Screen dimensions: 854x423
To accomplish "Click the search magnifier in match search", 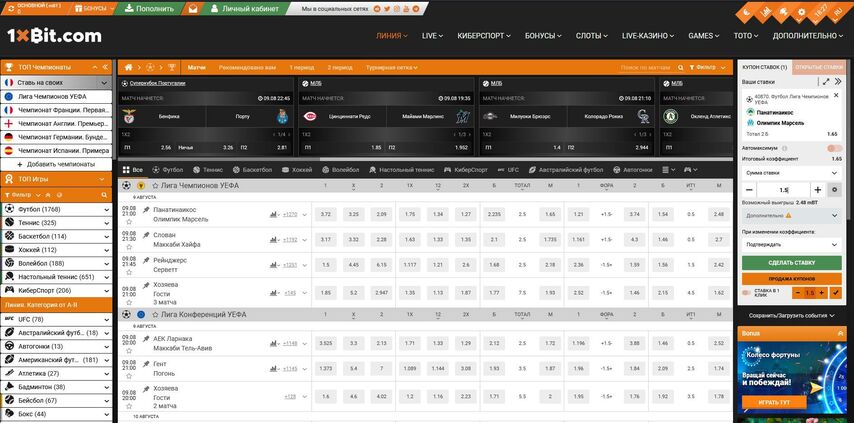I will [x=681, y=68].
